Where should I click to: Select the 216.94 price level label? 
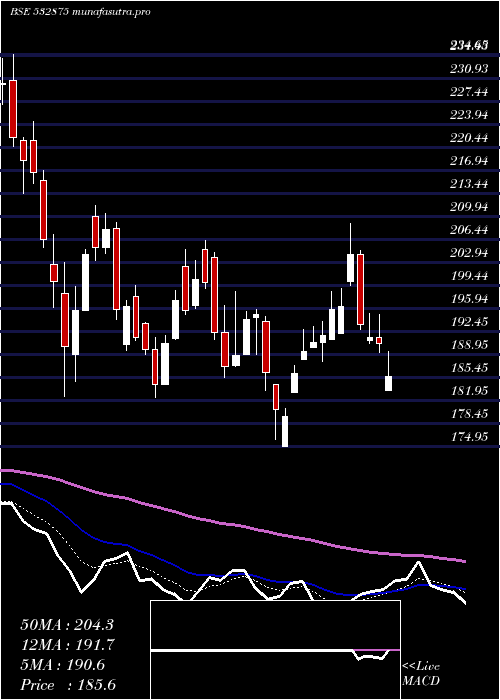pyautogui.click(x=468, y=161)
